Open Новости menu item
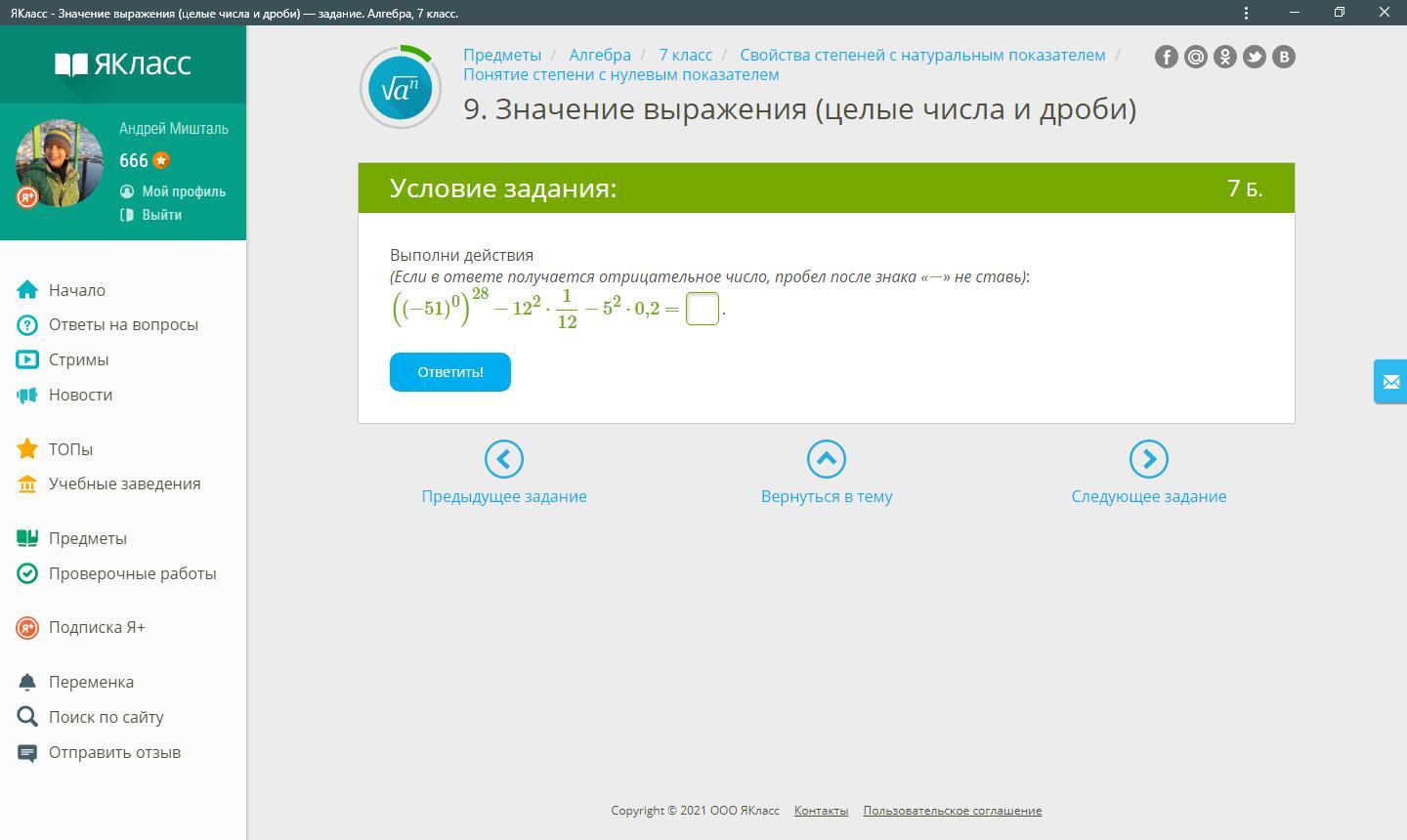The width and height of the screenshot is (1407, 840). (x=81, y=395)
